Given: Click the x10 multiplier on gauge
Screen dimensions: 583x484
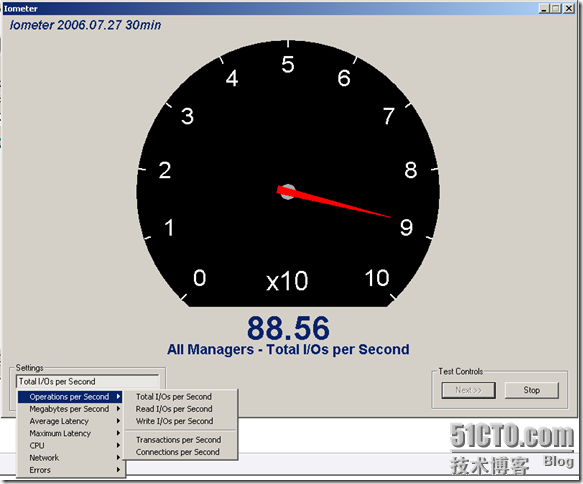Looking at the screenshot, I should [287, 281].
